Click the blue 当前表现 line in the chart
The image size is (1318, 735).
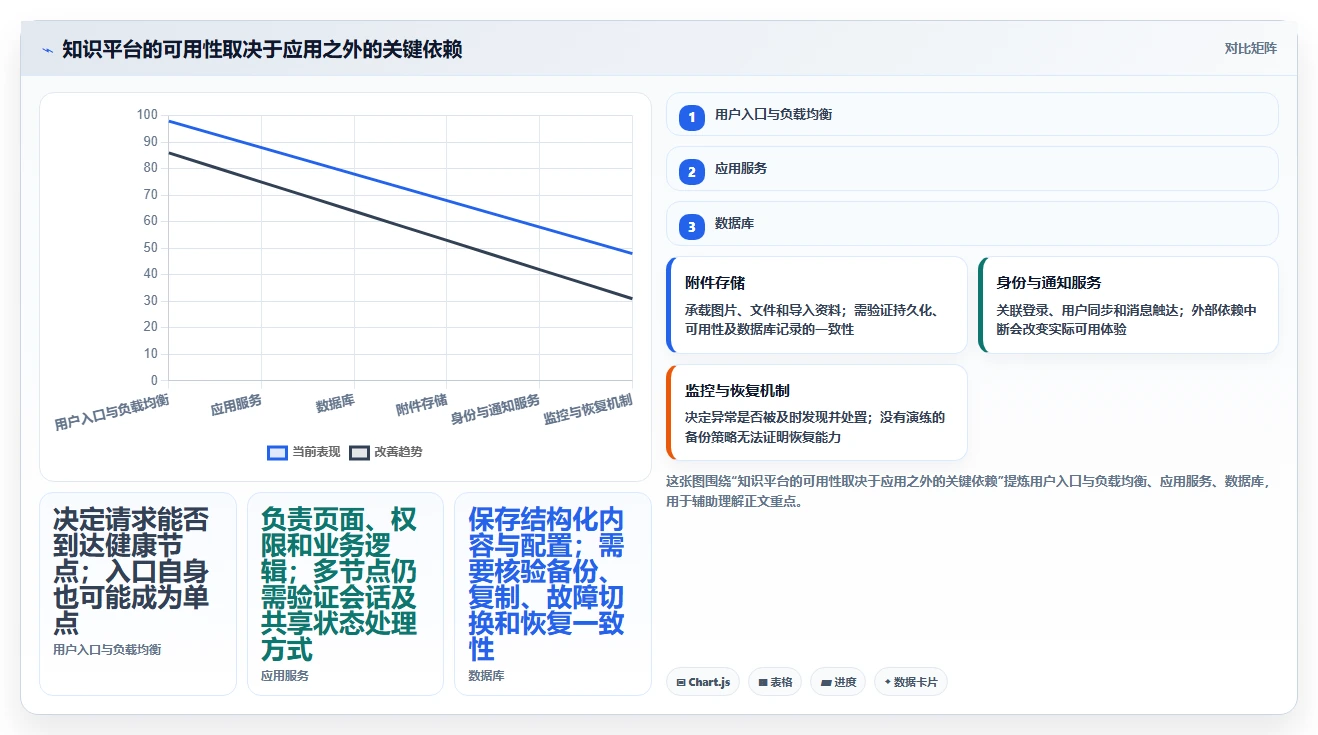(x=400, y=185)
